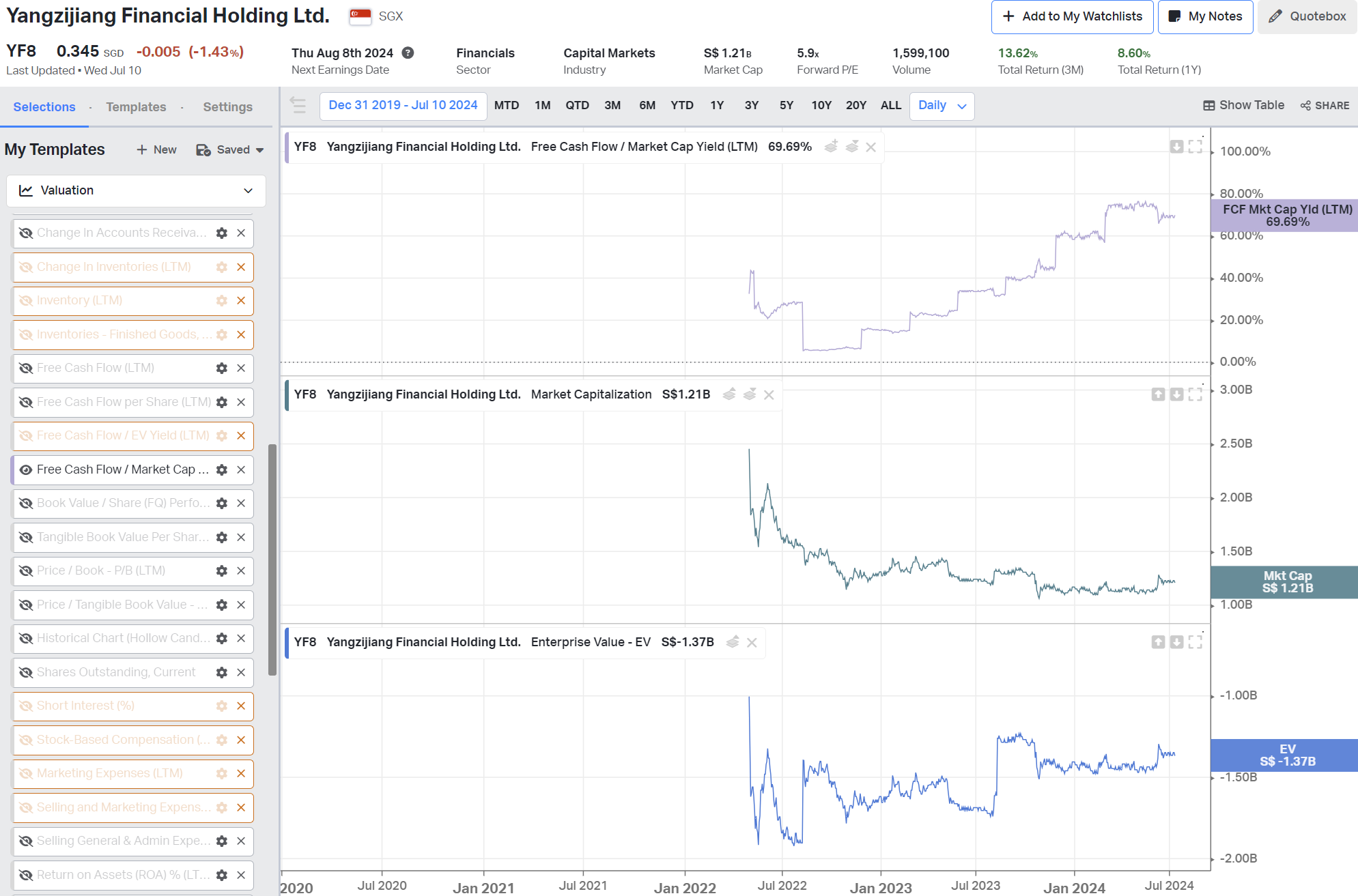Remove Free Cash Flow per Share metric
Image resolution: width=1358 pixels, height=896 pixels.
coord(241,402)
